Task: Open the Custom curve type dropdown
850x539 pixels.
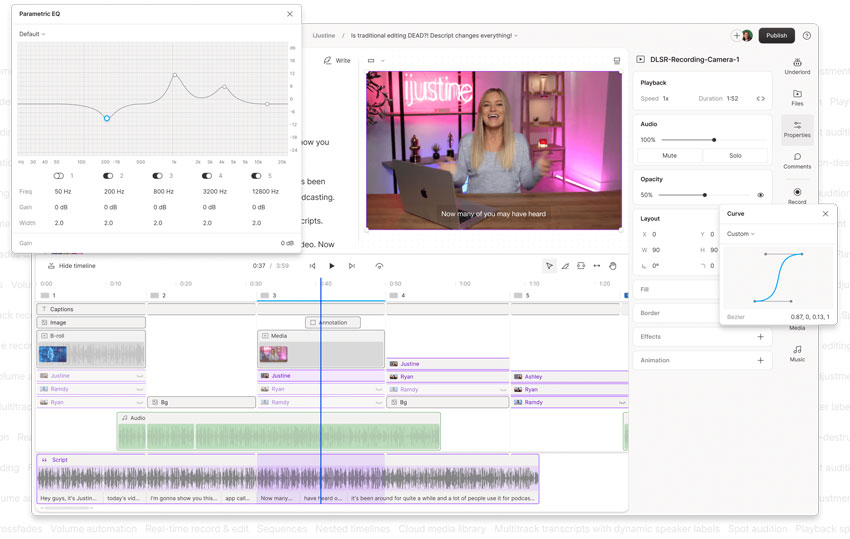Action: (x=740, y=234)
